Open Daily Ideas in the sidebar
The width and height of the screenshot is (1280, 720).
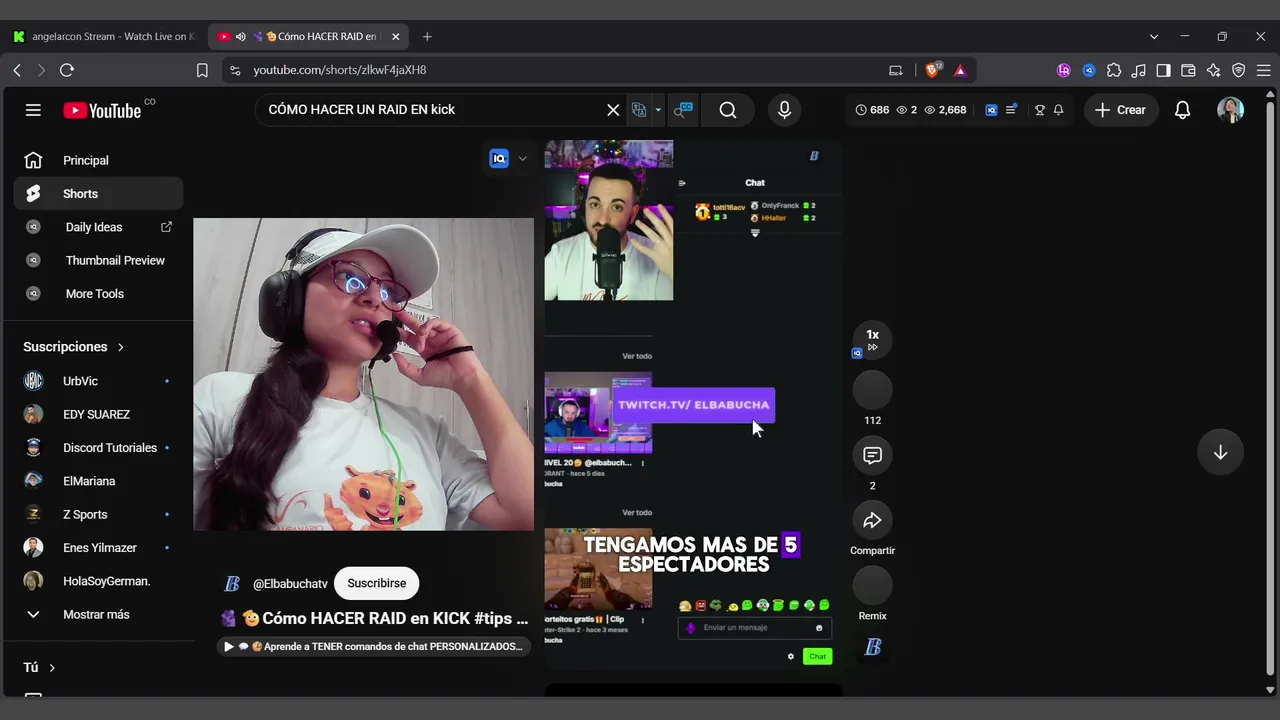(x=98, y=227)
